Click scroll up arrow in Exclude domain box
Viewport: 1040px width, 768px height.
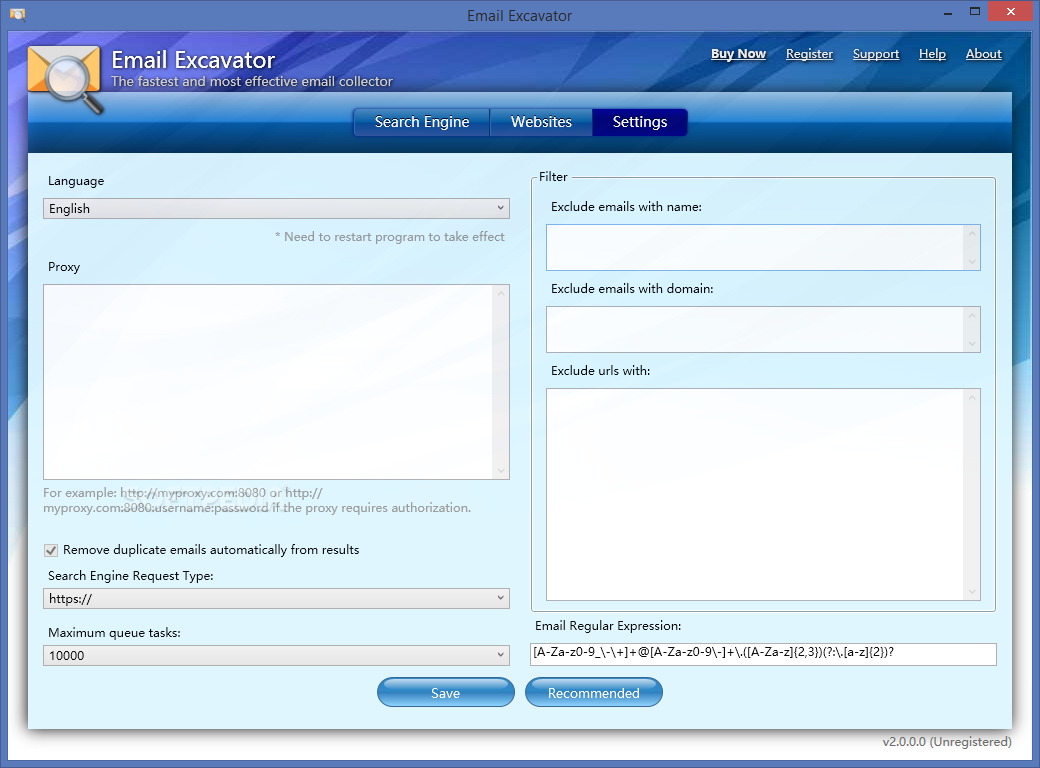pos(972,316)
